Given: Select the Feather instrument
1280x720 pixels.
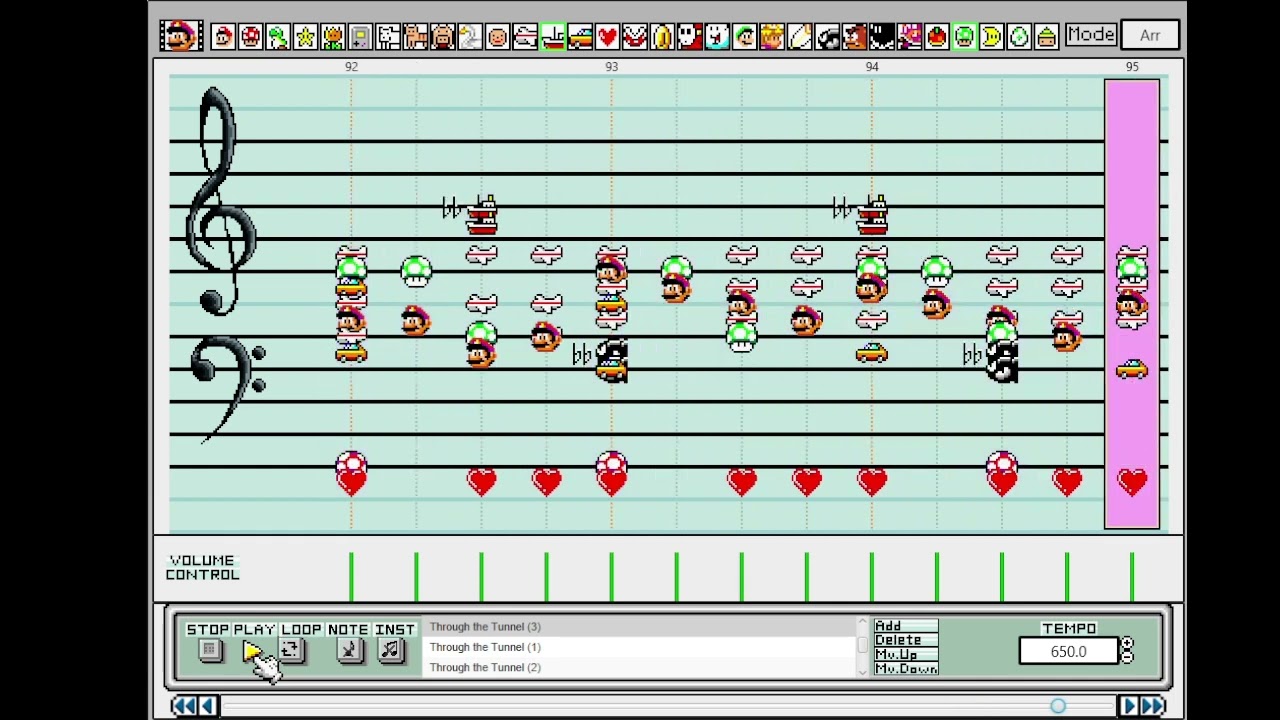Looking at the screenshot, I should point(799,37).
